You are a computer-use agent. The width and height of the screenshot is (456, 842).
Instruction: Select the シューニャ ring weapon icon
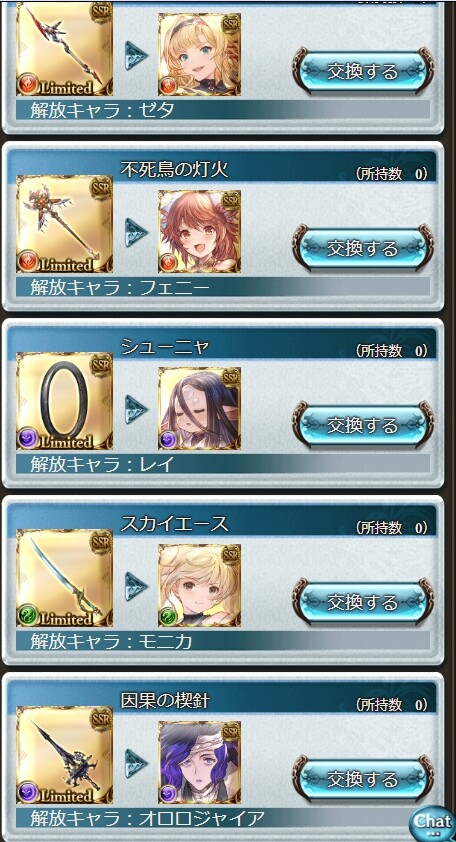(64, 401)
